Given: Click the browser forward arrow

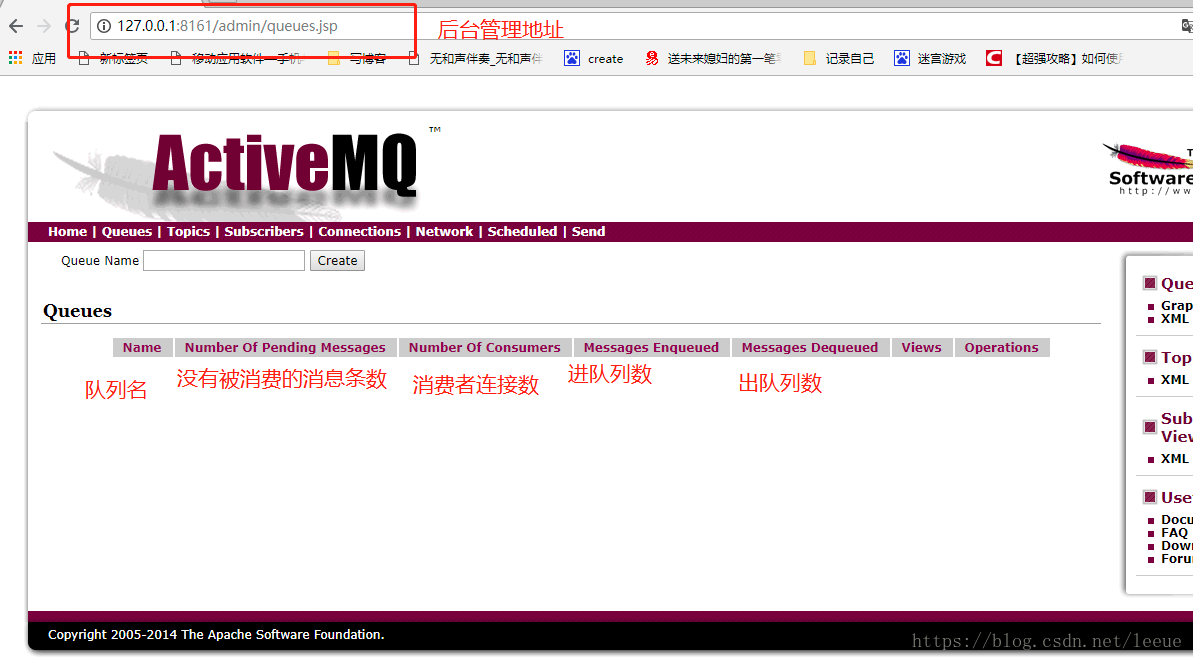Looking at the screenshot, I should [x=44, y=27].
